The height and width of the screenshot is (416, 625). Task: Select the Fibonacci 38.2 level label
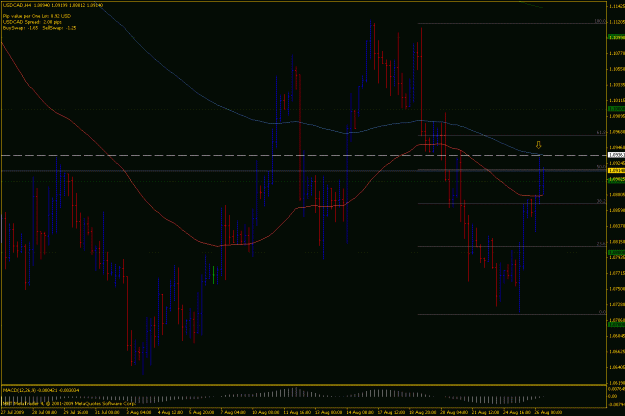point(601,201)
